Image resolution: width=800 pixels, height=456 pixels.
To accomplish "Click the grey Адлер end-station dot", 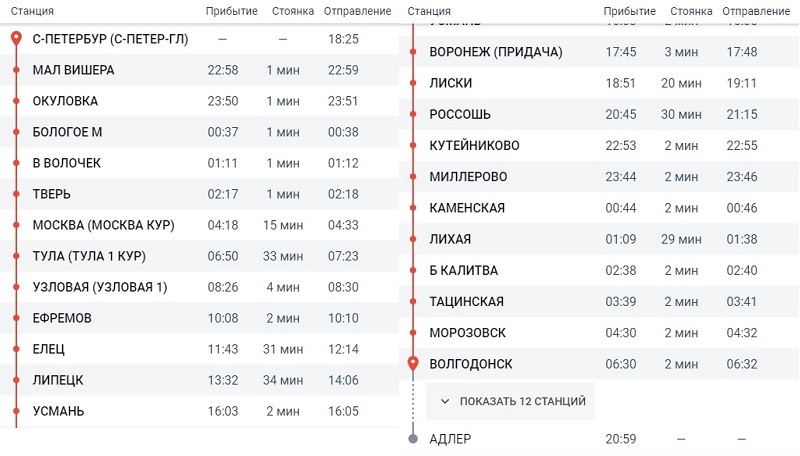I will [x=414, y=439].
